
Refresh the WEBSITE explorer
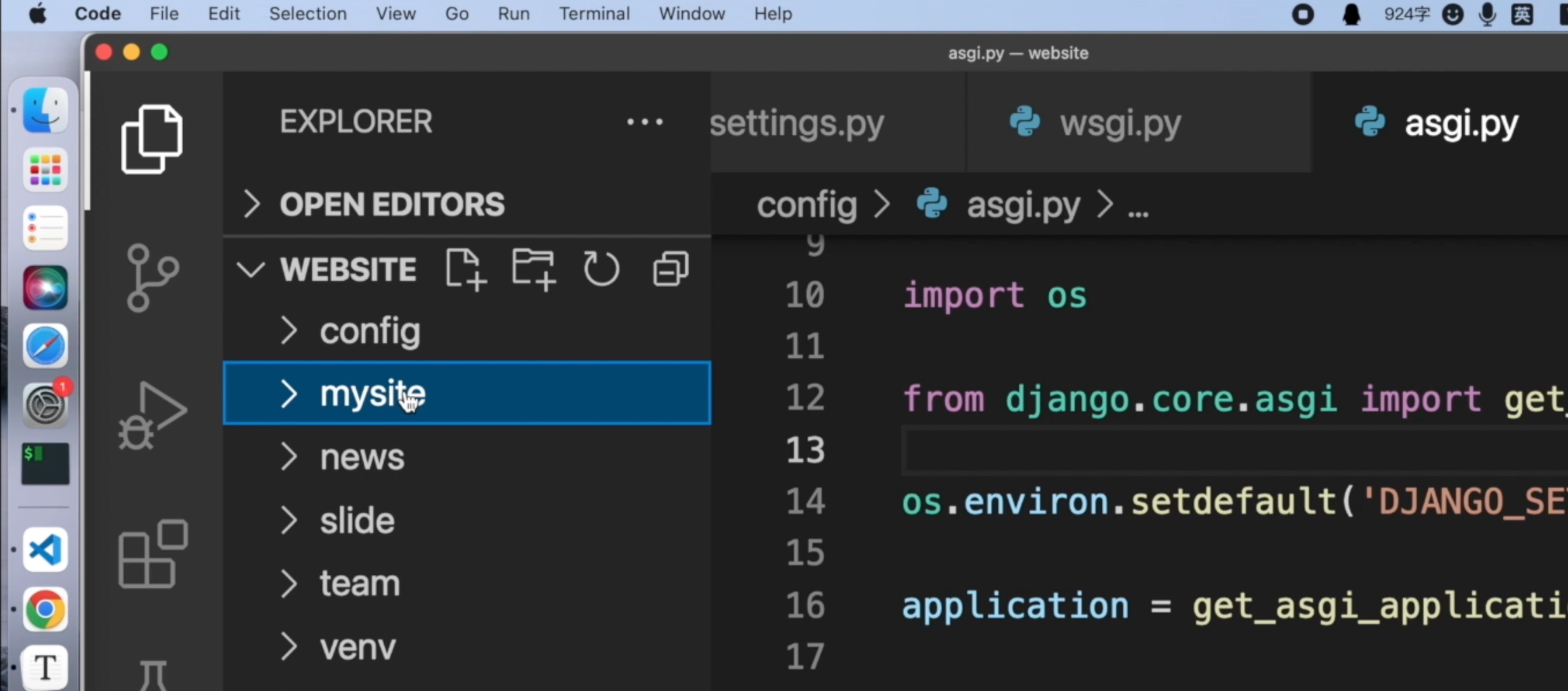(601, 269)
